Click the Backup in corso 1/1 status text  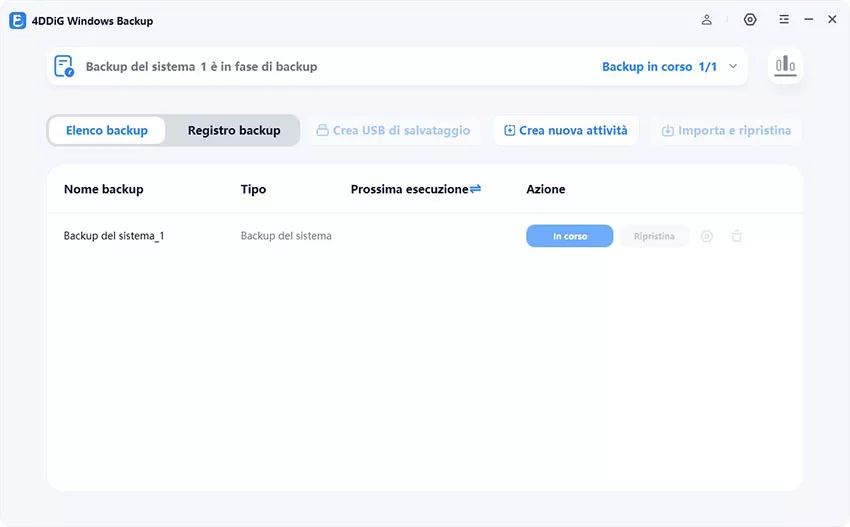point(659,67)
